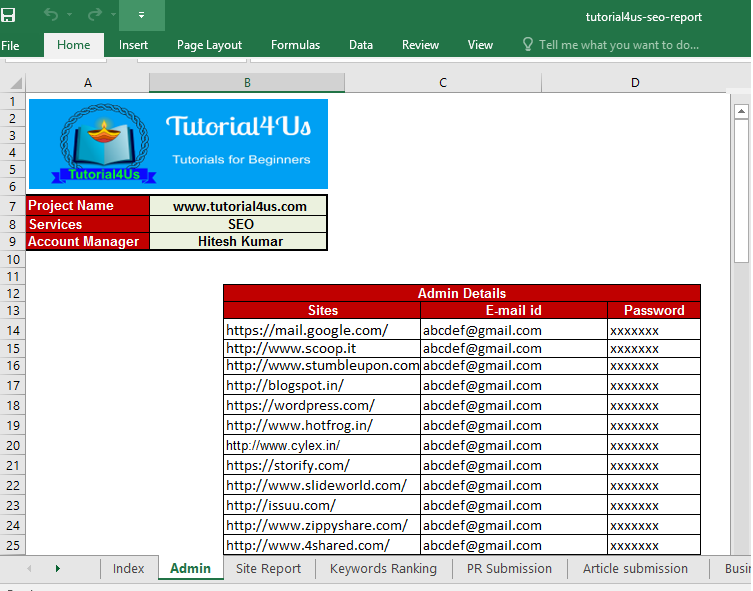Open Customize Quick Access Toolbar dropdown

pos(142,15)
